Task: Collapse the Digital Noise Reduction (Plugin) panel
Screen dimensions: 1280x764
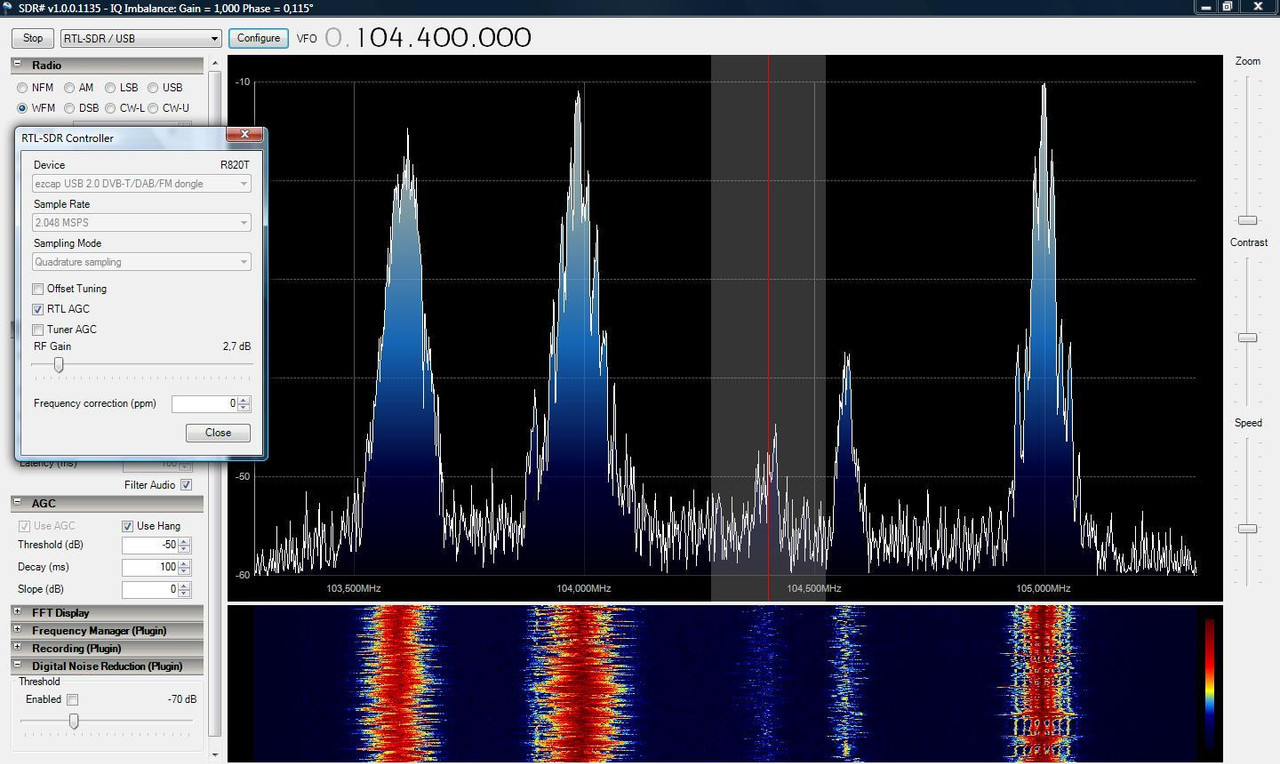Action: (x=17, y=665)
